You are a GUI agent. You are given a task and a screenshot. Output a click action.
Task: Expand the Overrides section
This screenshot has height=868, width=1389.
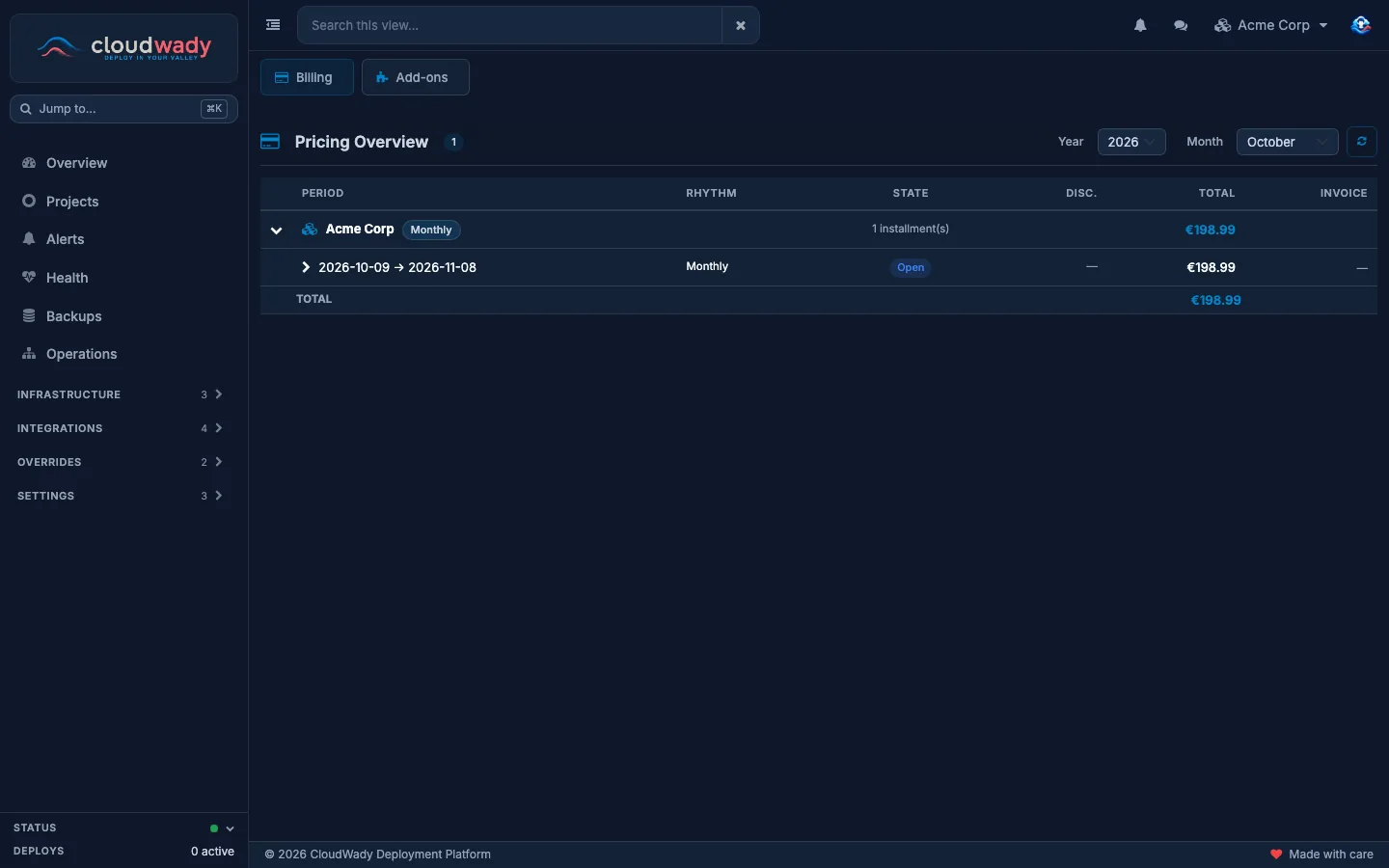121,462
